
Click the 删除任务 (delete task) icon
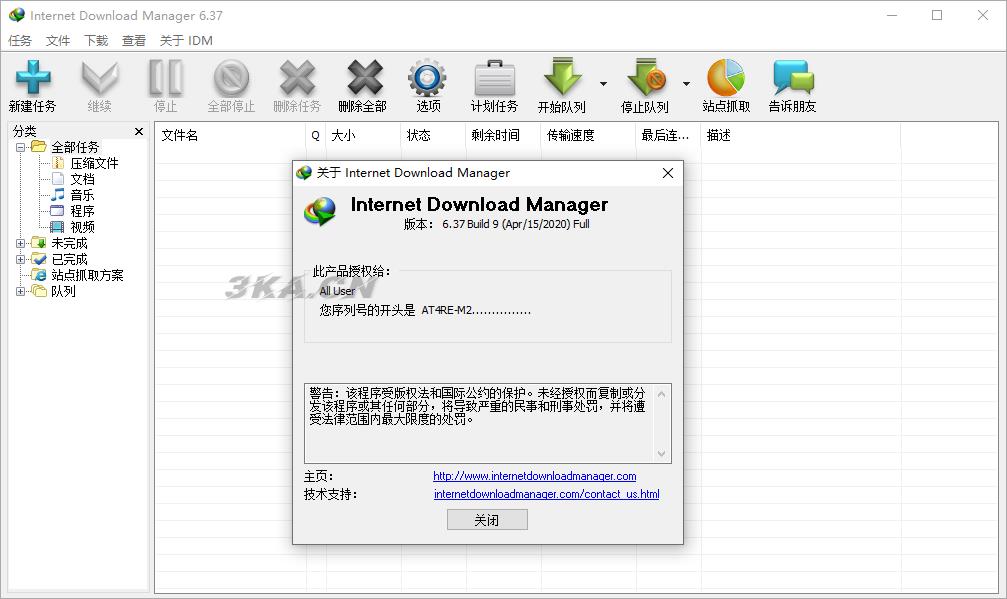297,78
